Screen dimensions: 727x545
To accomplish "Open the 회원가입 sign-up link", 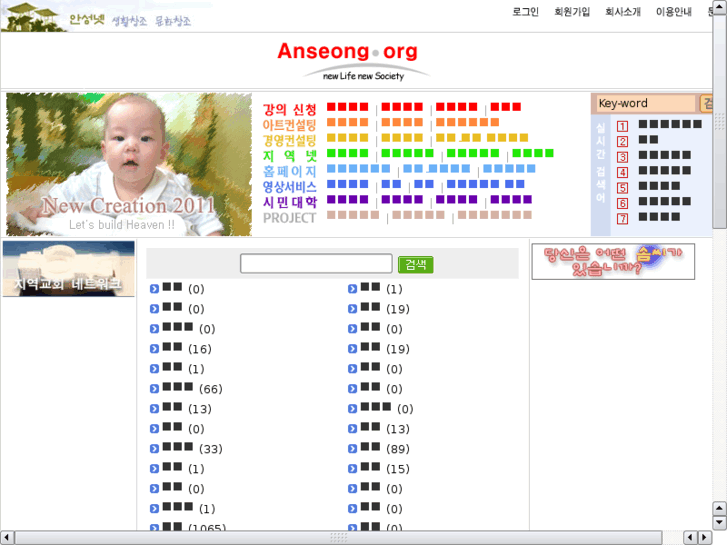I will 572,12.
